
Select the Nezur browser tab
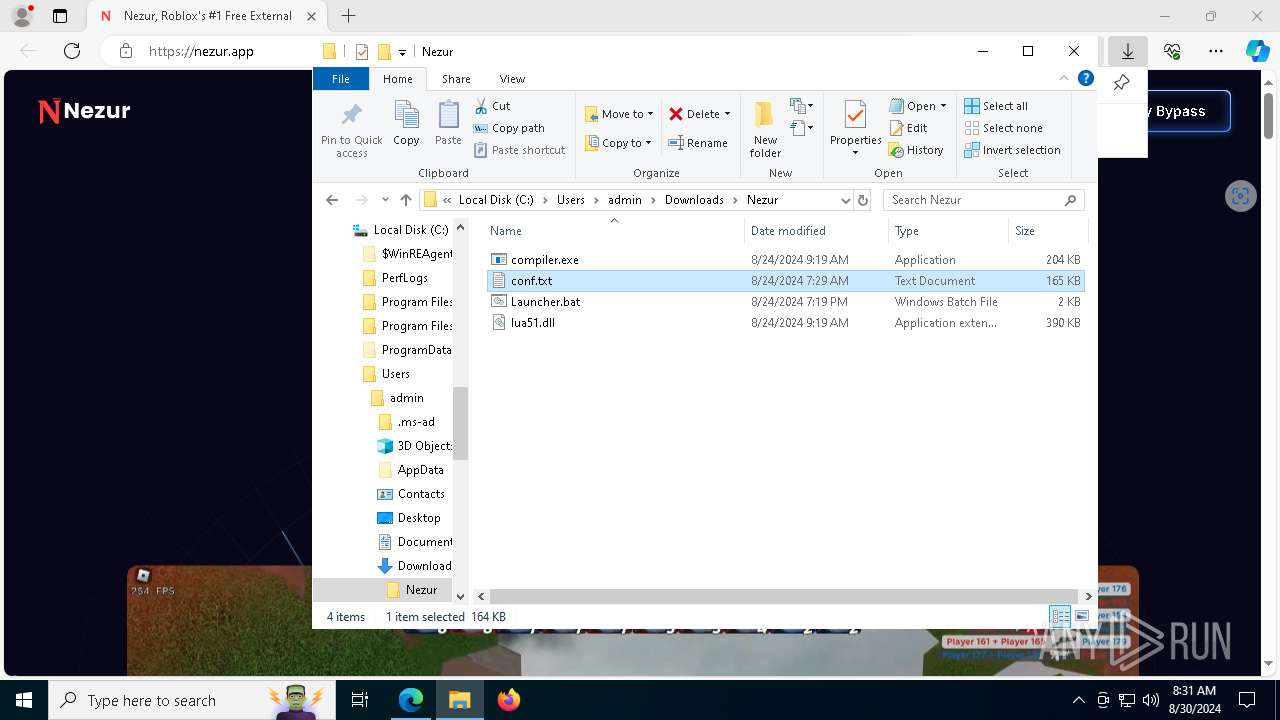(205, 16)
